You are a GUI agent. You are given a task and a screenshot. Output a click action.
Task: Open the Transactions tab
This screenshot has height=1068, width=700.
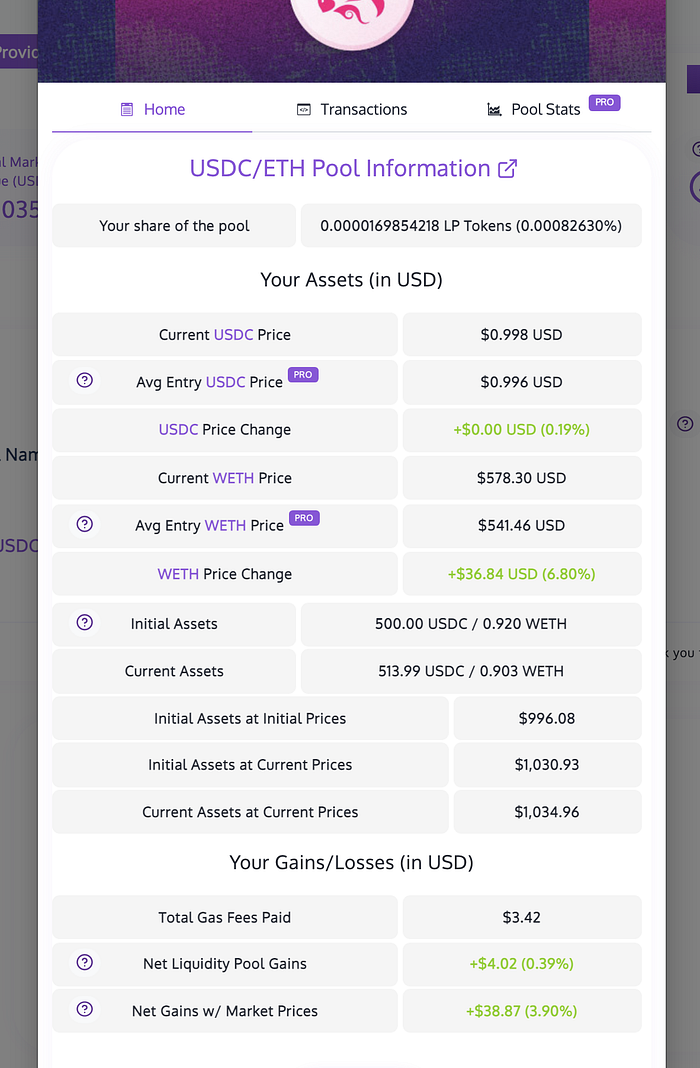coord(352,109)
